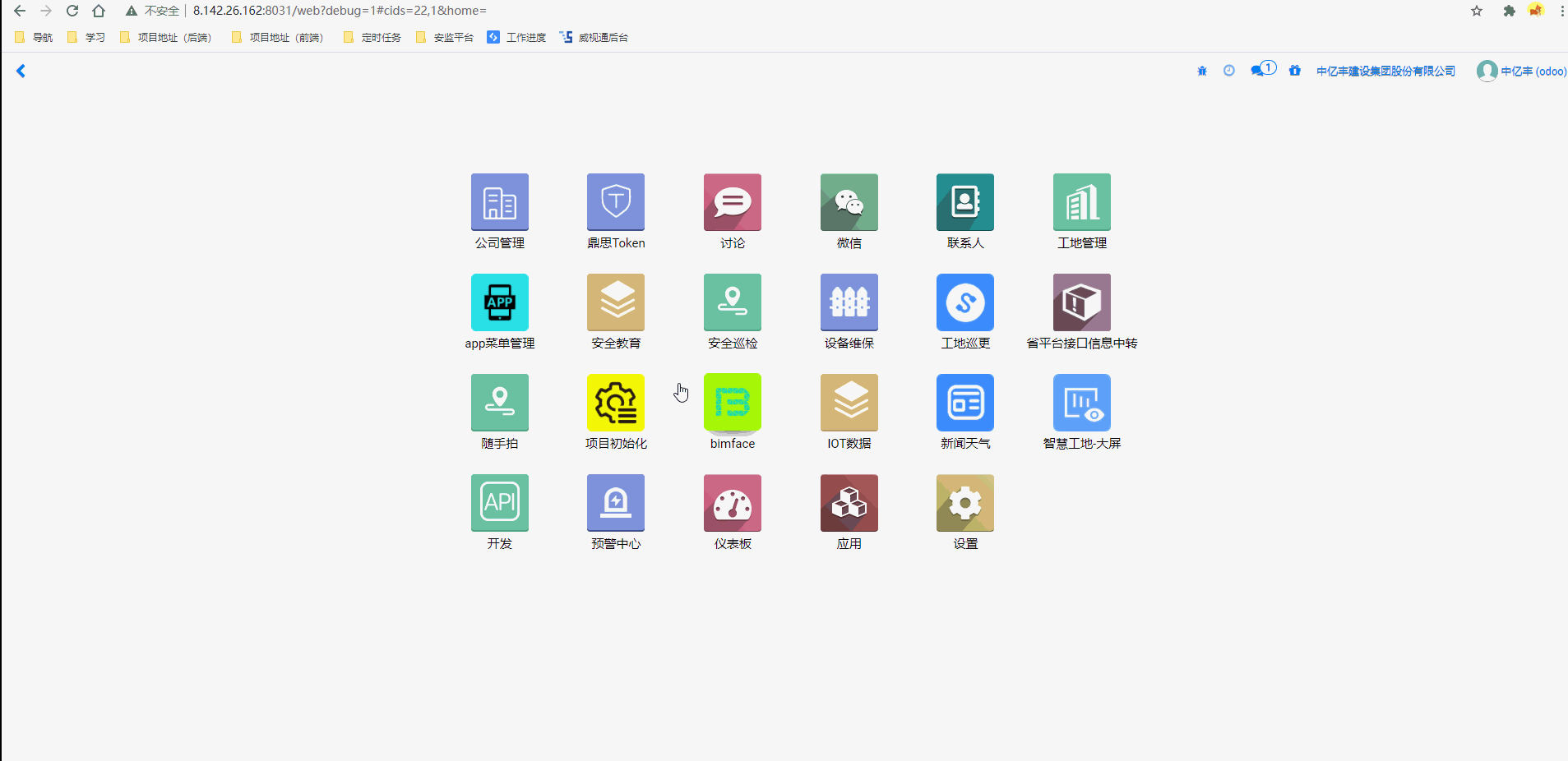This screenshot has width=1568, height=761.
Task: Open the conversations message icon
Action: (1263, 70)
